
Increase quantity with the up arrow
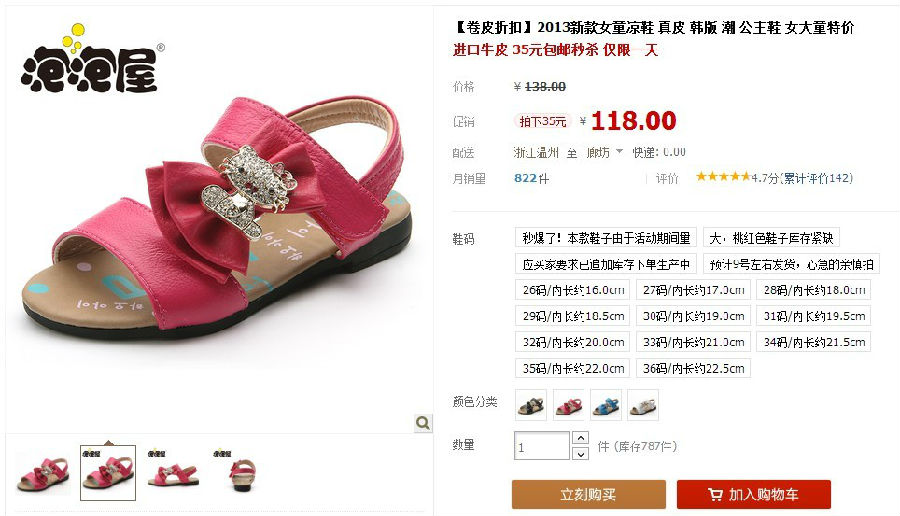581,439
